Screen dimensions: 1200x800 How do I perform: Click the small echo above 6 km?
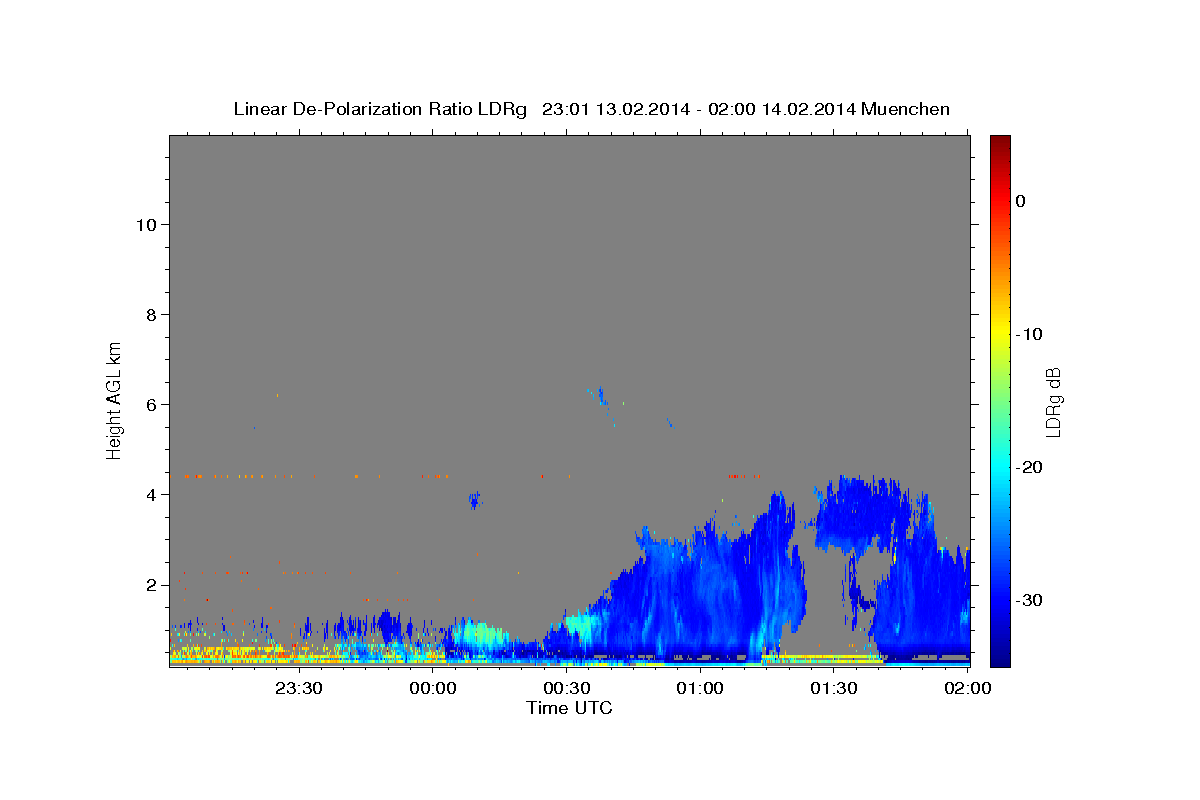[601, 396]
